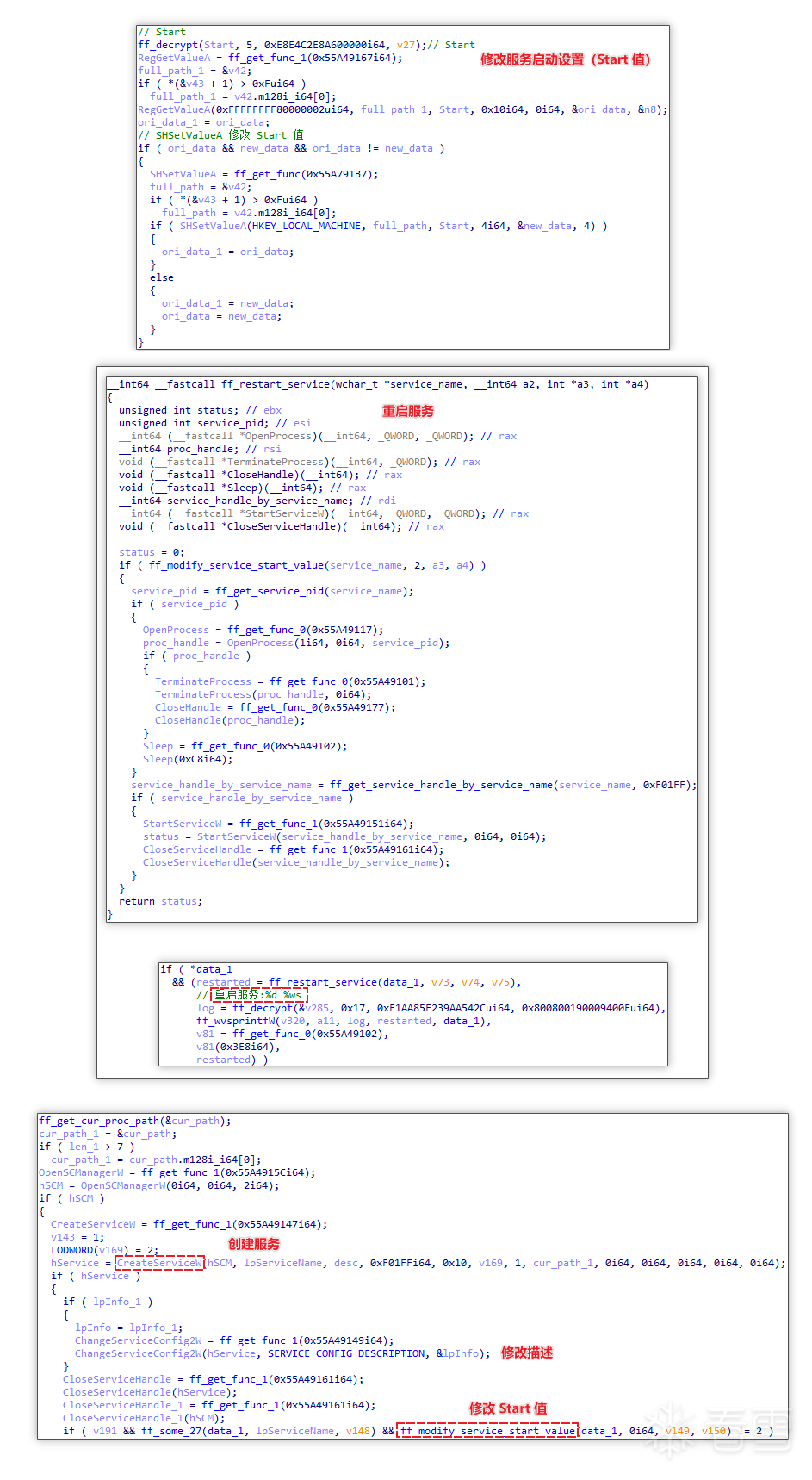Select address 0x55A49149i64 for ChangeServiceConfig2W

pos(346,1340)
